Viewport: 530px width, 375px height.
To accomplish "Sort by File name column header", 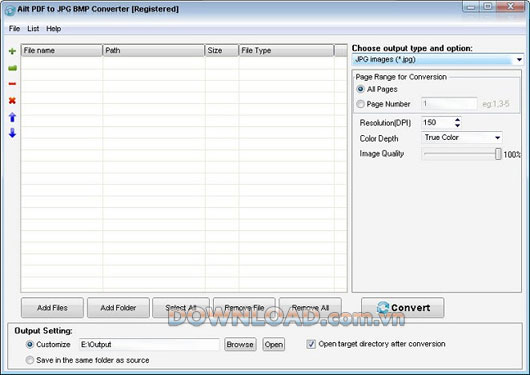I will coord(62,50).
